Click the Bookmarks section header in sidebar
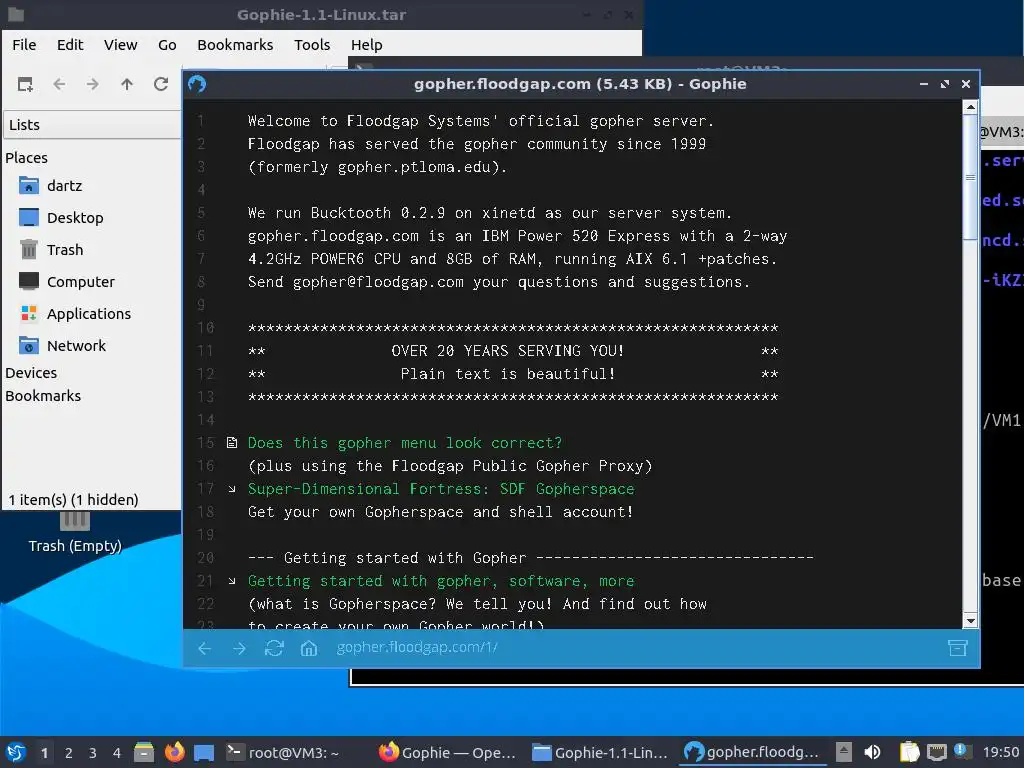This screenshot has width=1024, height=768. point(43,396)
